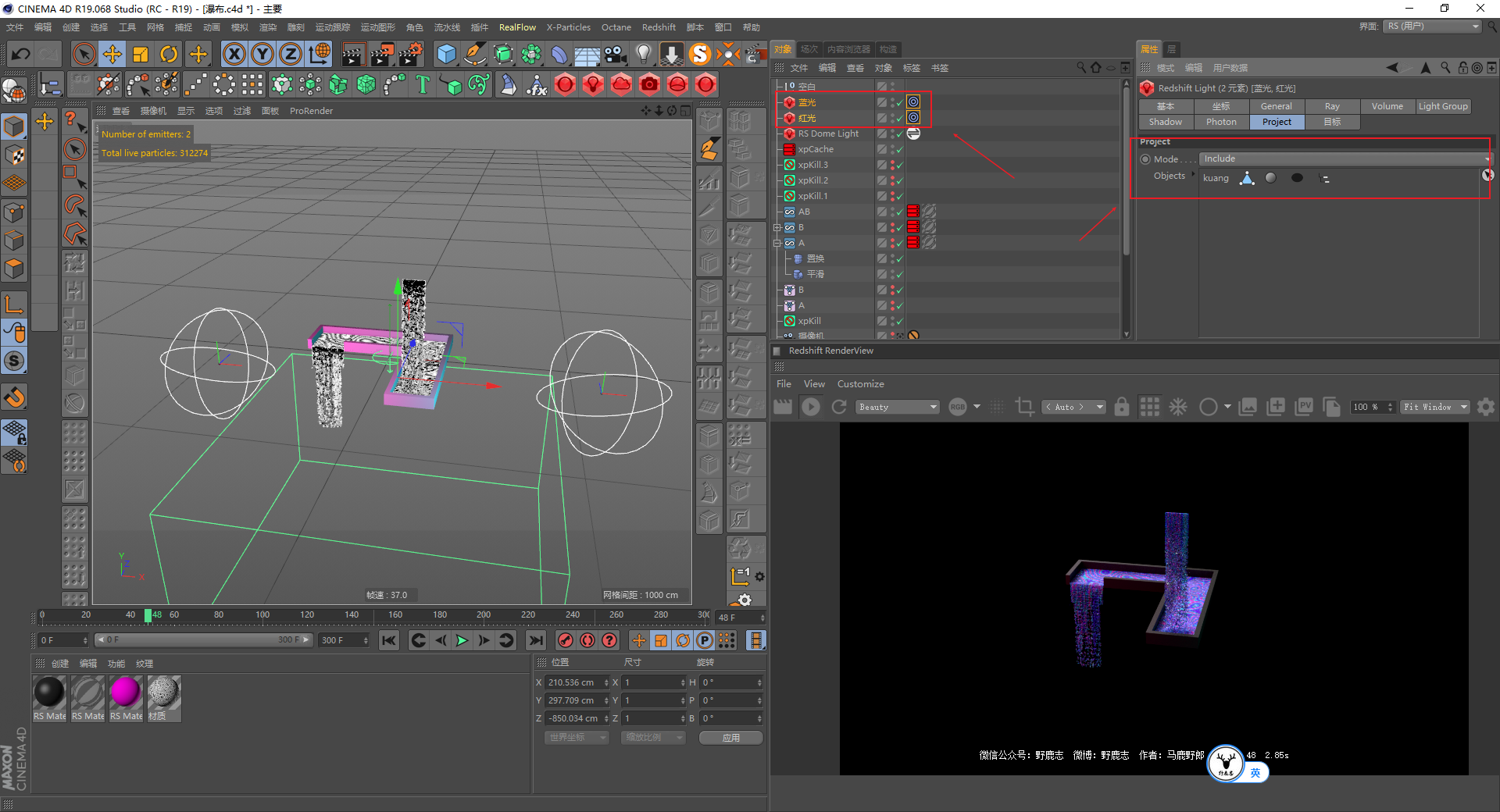The image size is (1500, 812).
Task: Click play forward on timeline
Action: [x=462, y=640]
